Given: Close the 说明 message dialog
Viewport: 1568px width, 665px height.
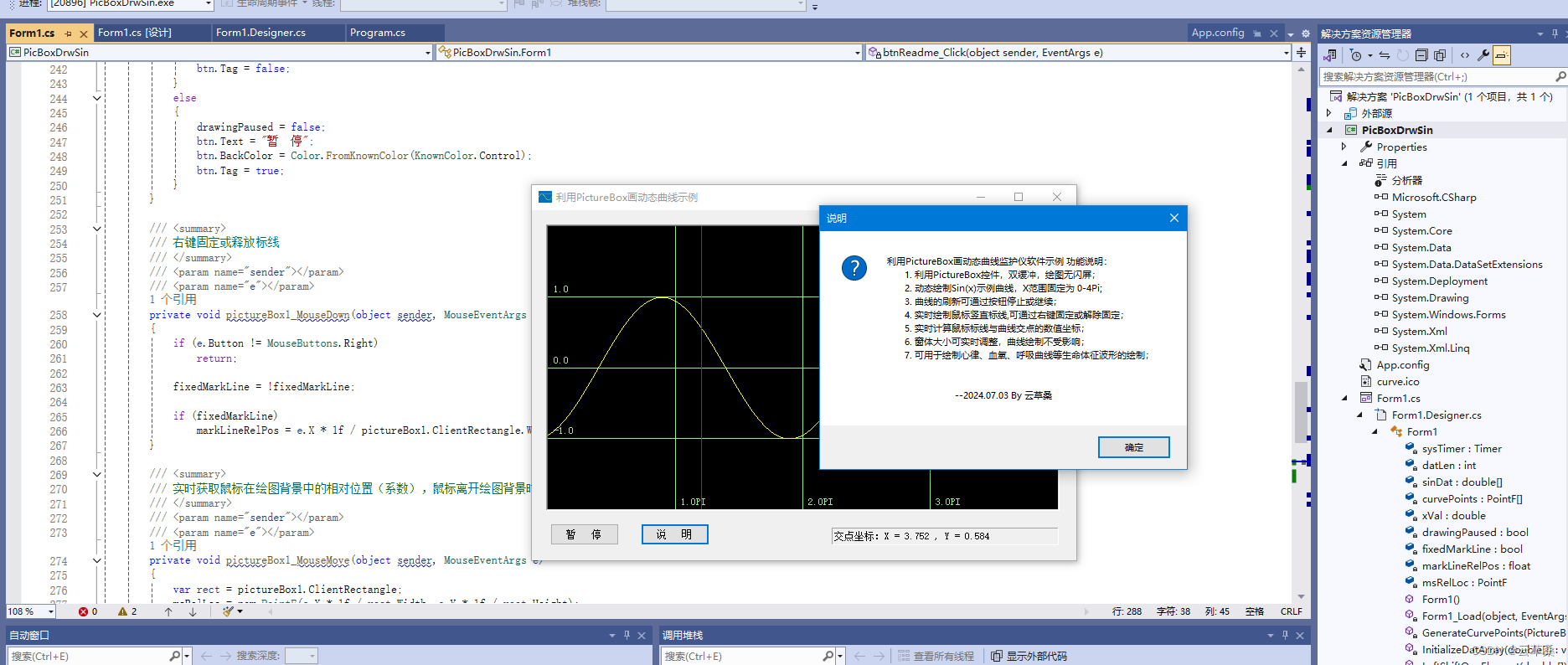Looking at the screenshot, I should (1174, 218).
